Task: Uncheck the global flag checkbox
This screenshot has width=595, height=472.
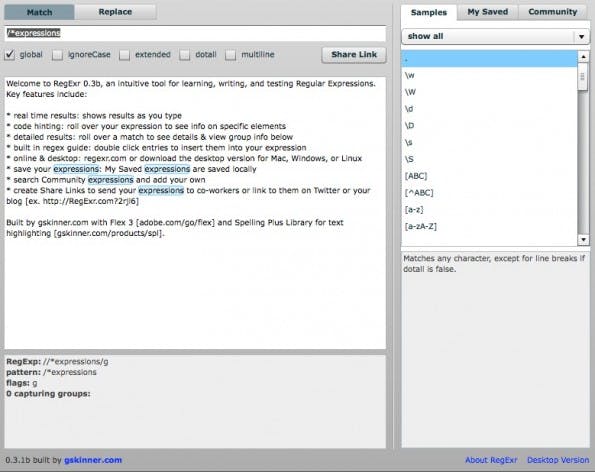Action: pyautogui.click(x=9, y=55)
